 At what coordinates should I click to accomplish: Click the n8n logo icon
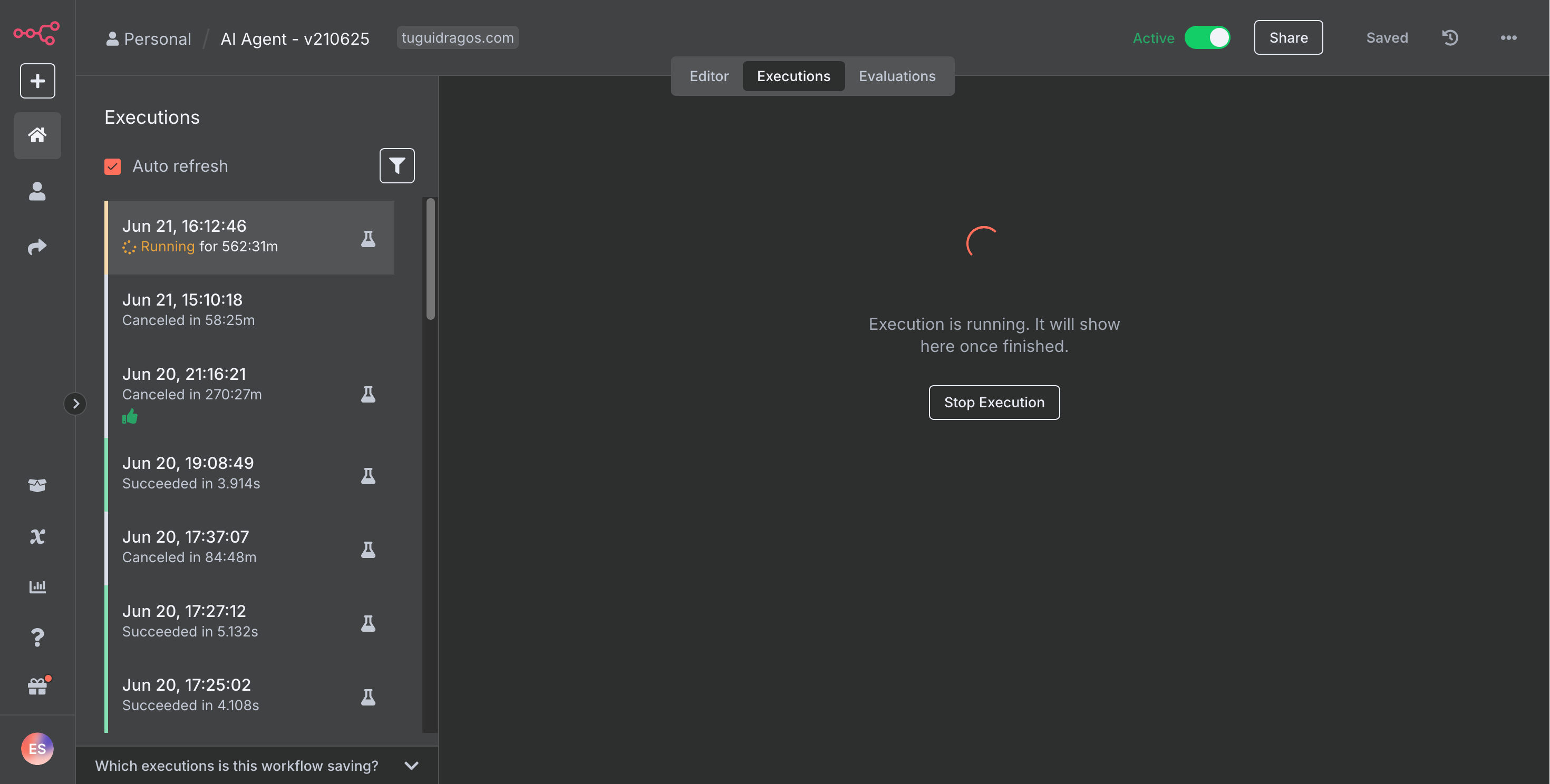click(37, 33)
